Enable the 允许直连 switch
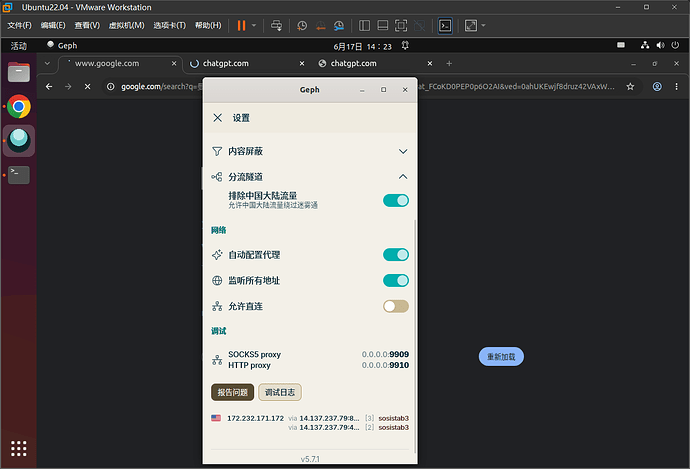The width and height of the screenshot is (690, 469). (x=396, y=306)
